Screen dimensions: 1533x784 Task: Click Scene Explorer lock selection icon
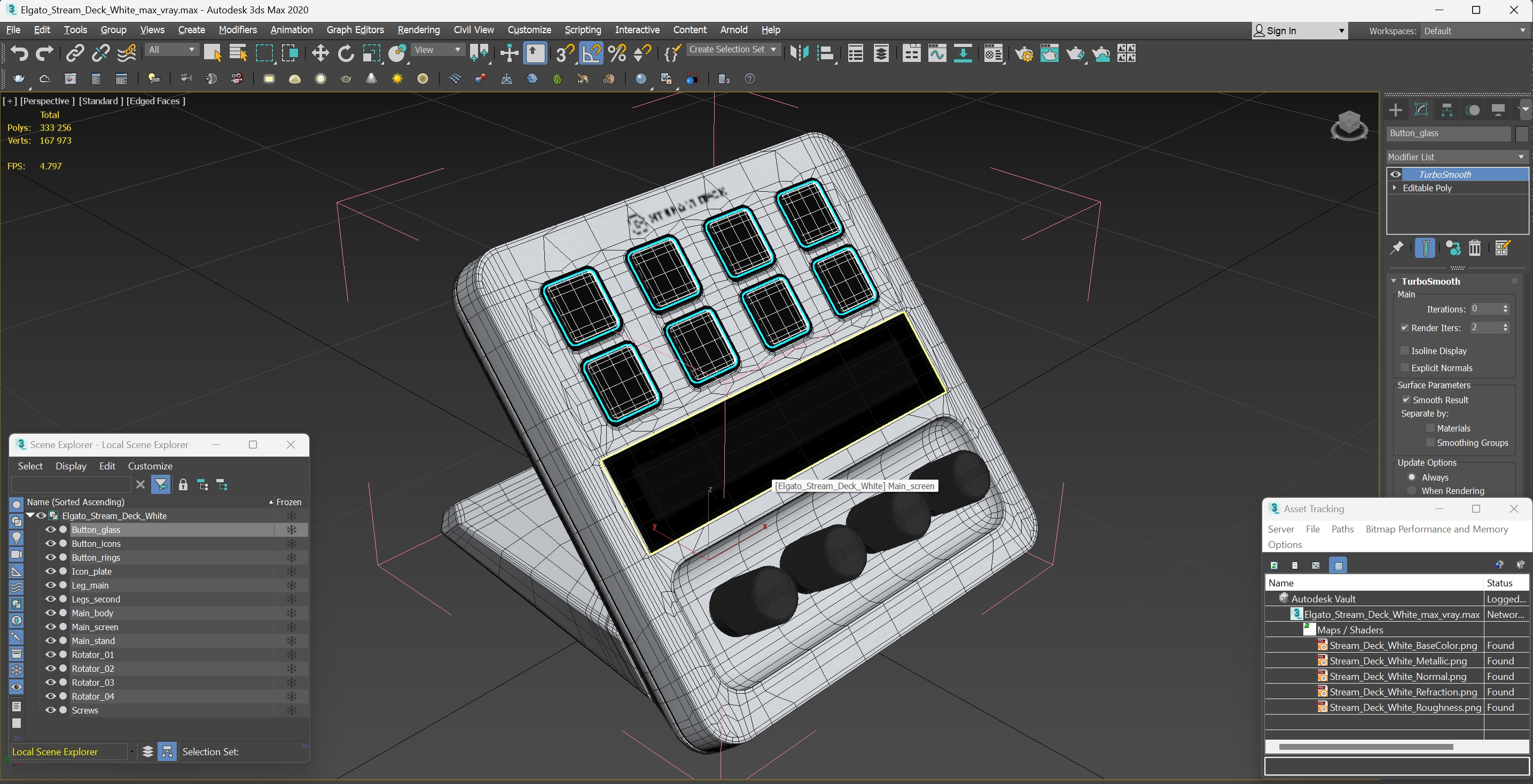tap(183, 485)
